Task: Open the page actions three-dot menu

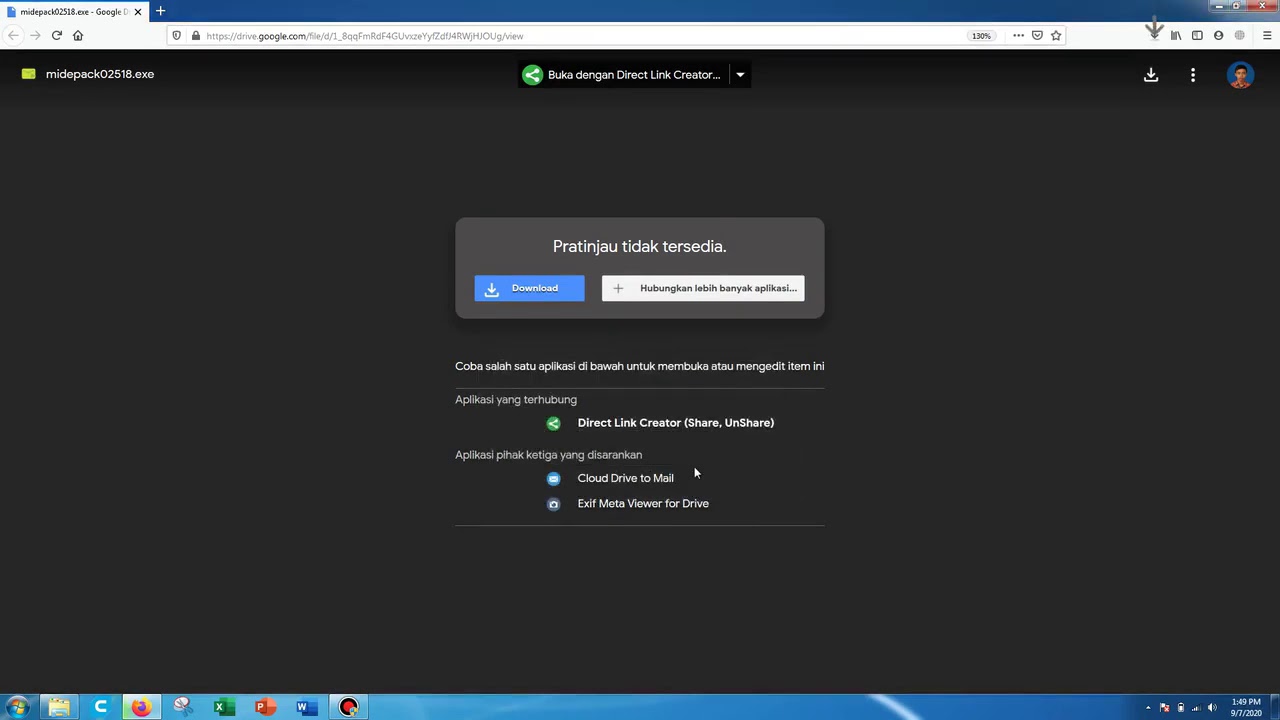Action: [1018, 36]
